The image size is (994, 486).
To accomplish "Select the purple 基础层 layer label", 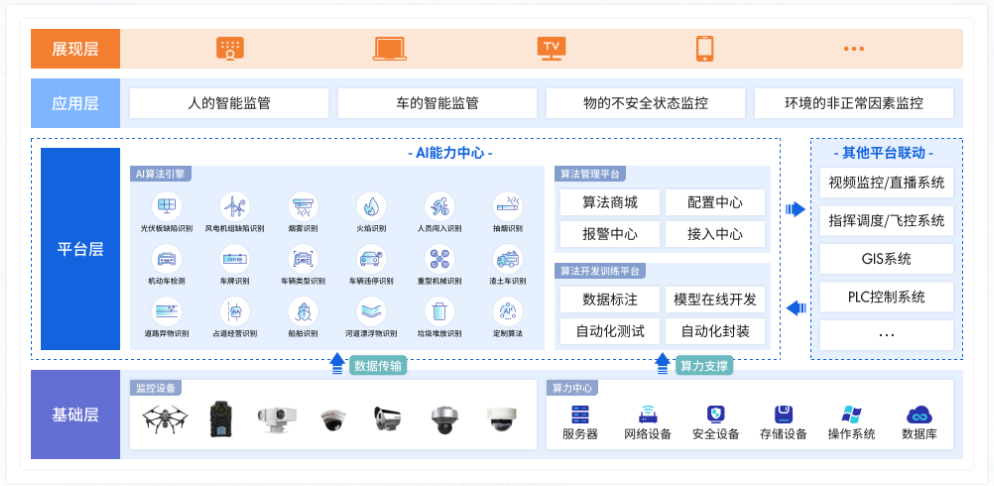I will click(75, 415).
